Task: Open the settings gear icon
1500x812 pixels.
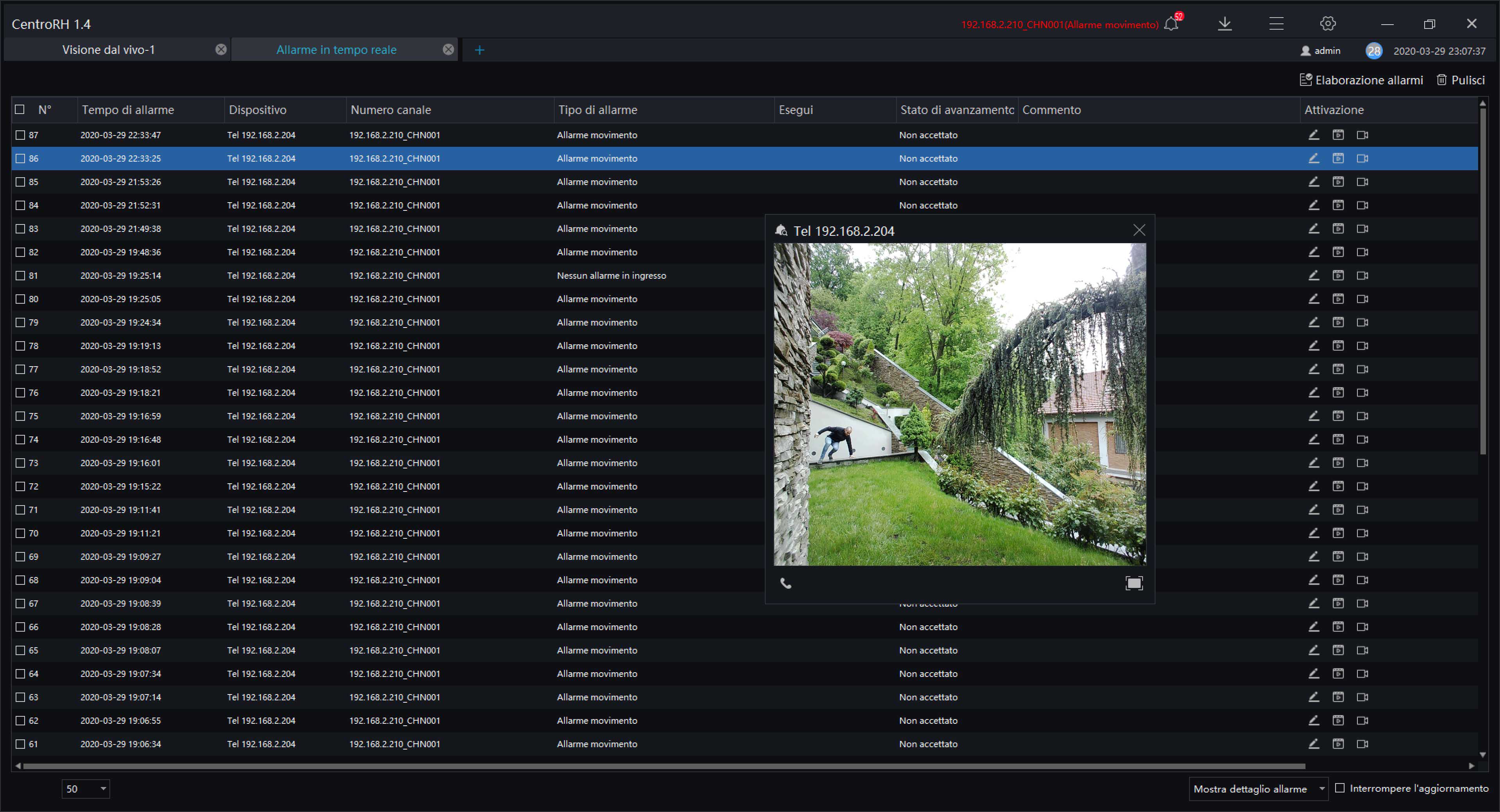Action: [x=1328, y=24]
